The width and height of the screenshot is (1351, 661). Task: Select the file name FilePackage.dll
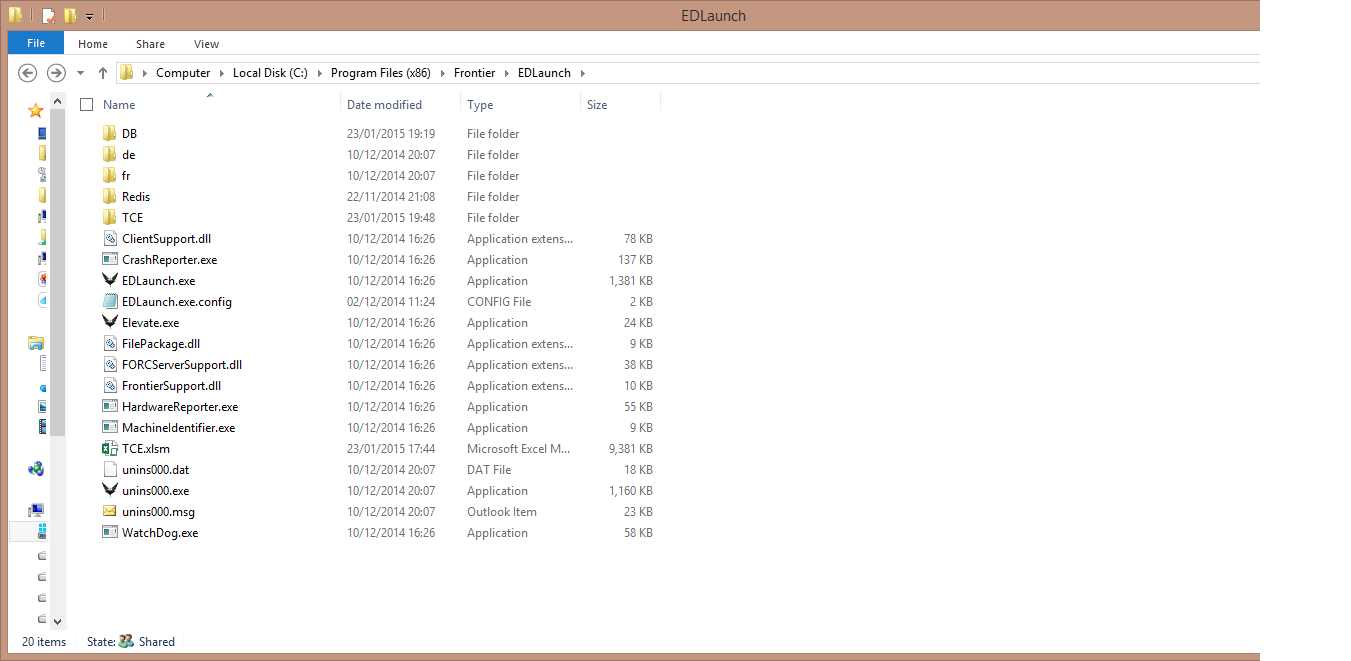point(161,344)
